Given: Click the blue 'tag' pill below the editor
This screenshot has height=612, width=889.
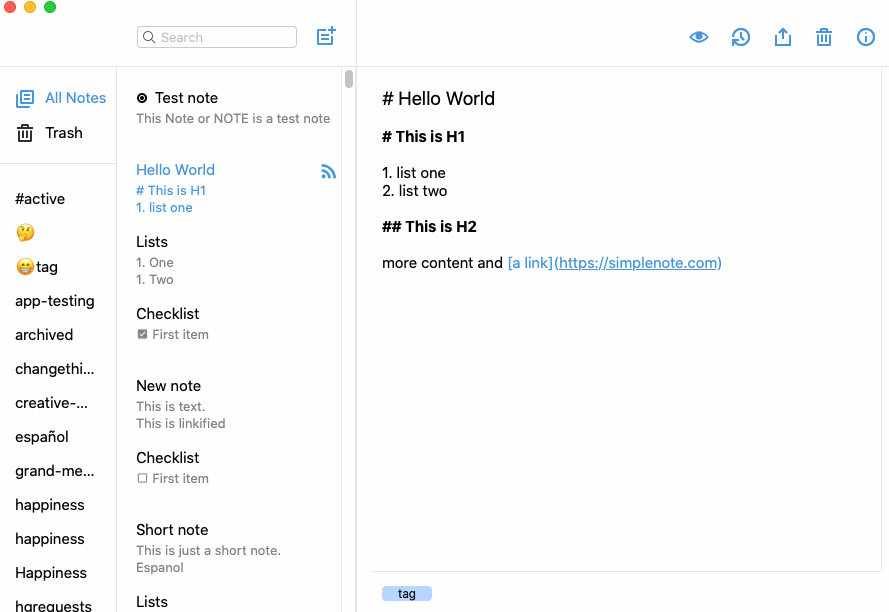Looking at the screenshot, I should click(x=407, y=593).
